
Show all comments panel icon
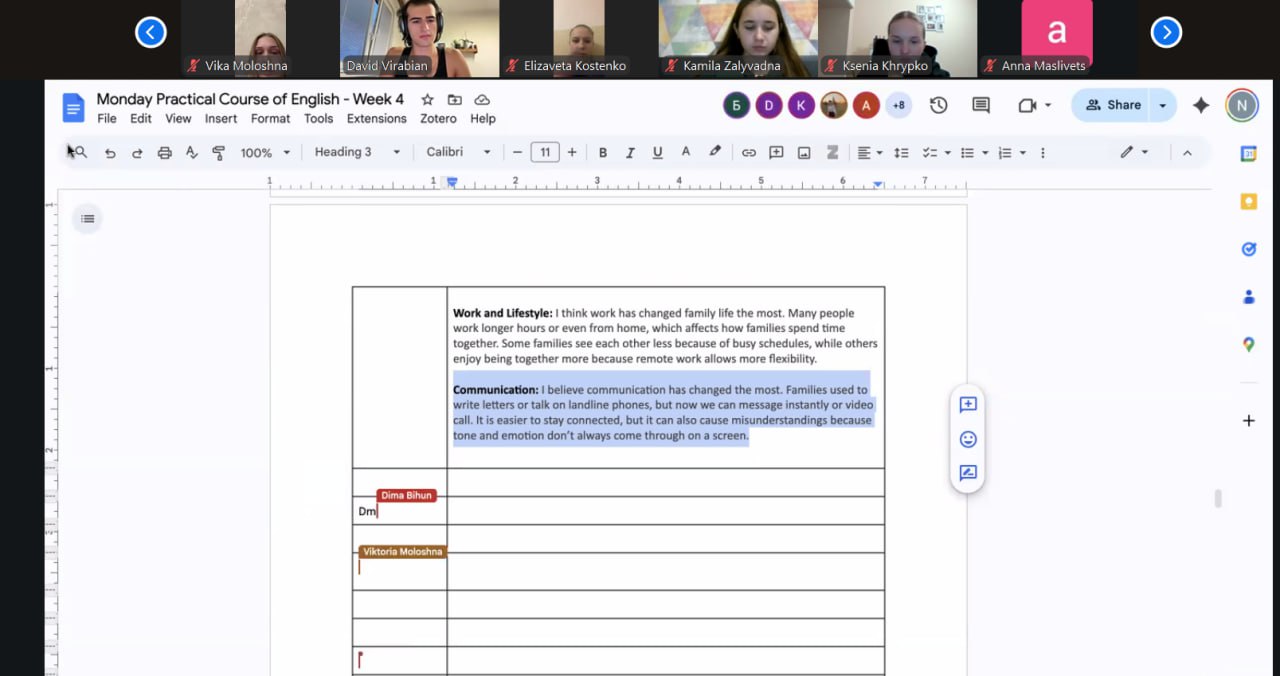pos(981,105)
